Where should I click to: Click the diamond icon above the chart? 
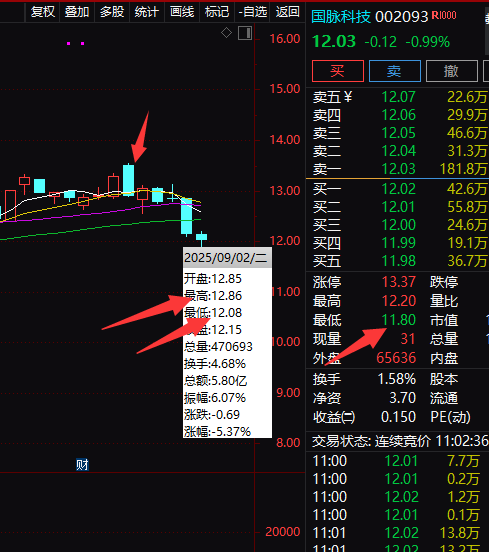coord(226,33)
